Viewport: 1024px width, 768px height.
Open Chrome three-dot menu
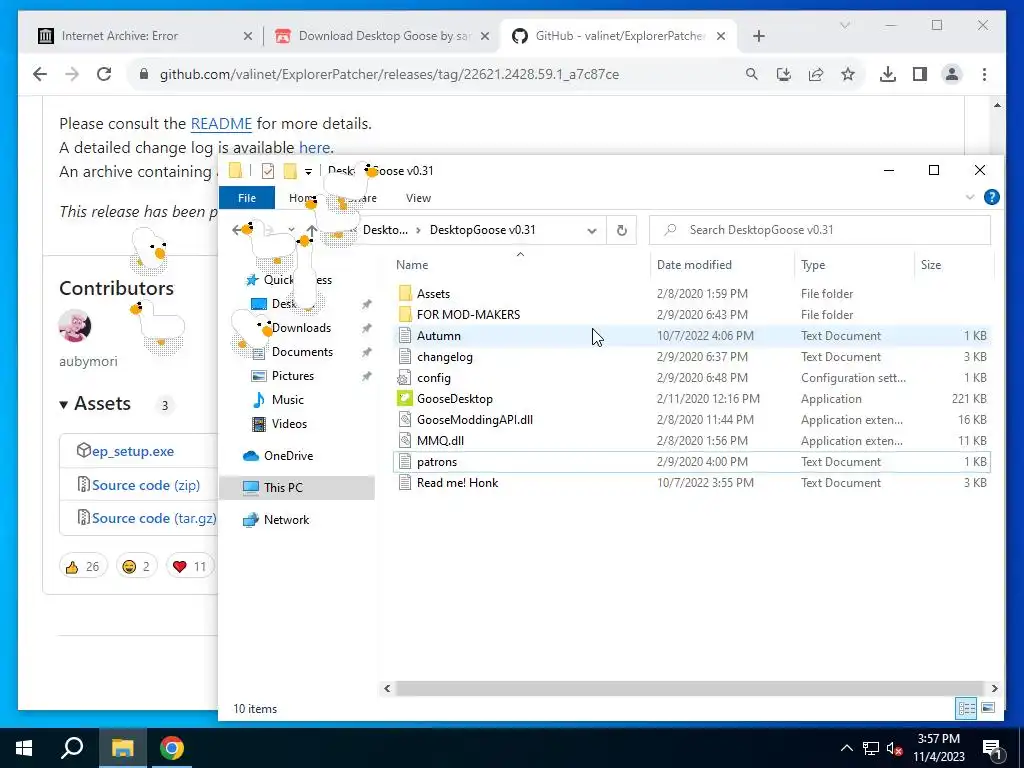click(x=984, y=74)
